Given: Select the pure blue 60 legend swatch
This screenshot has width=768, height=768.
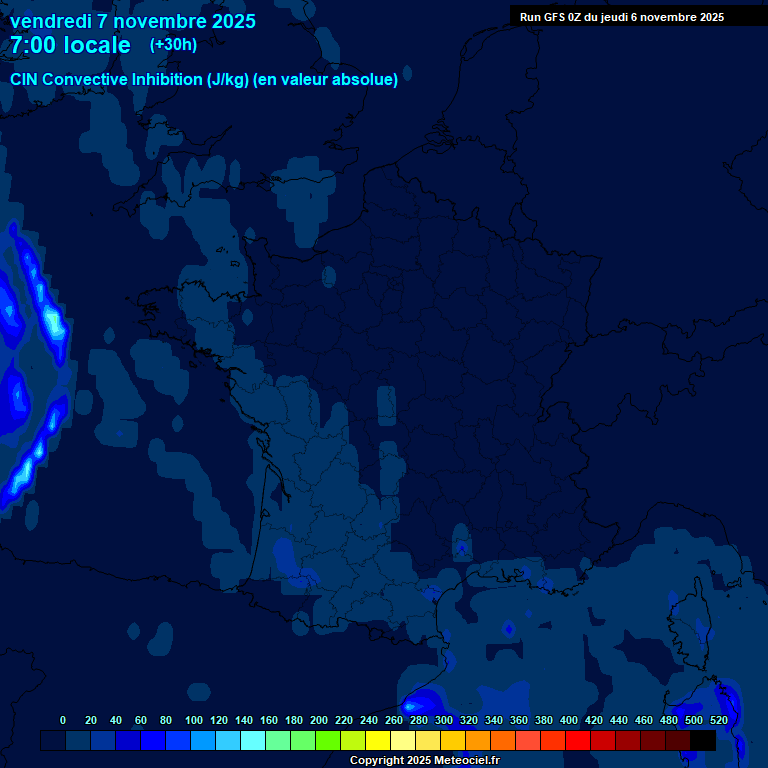Looking at the screenshot, I should [153, 741].
